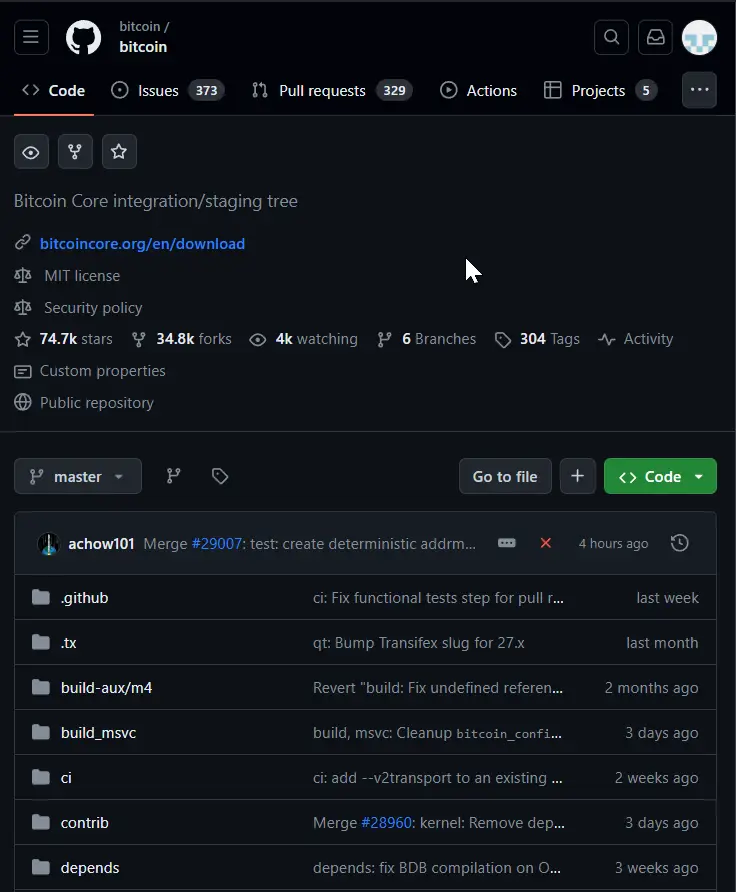
Task: View 4k watching users
Action: [x=304, y=339]
